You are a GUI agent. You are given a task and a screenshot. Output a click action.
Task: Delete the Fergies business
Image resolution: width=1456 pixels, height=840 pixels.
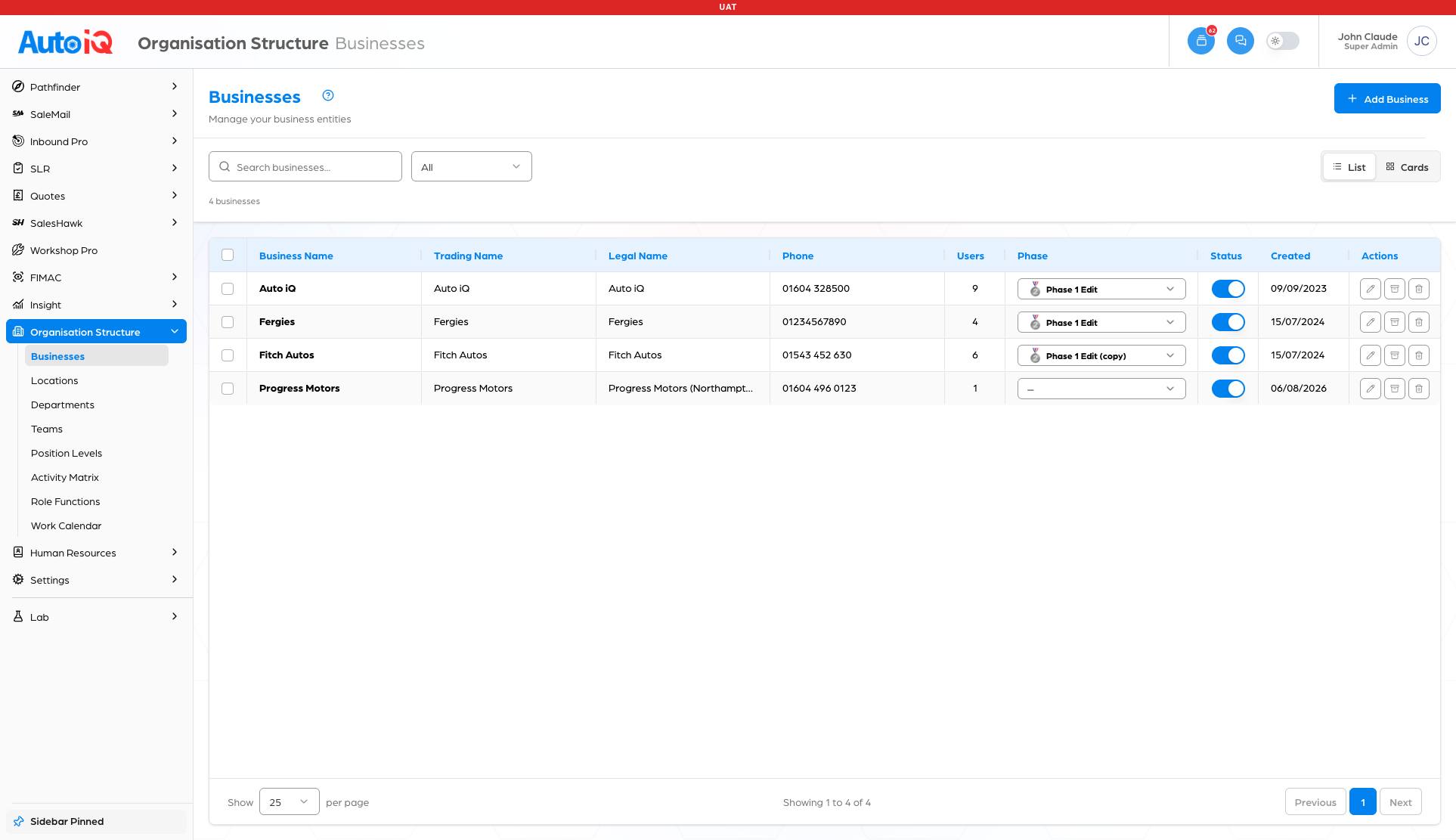(x=1418, y=322)
